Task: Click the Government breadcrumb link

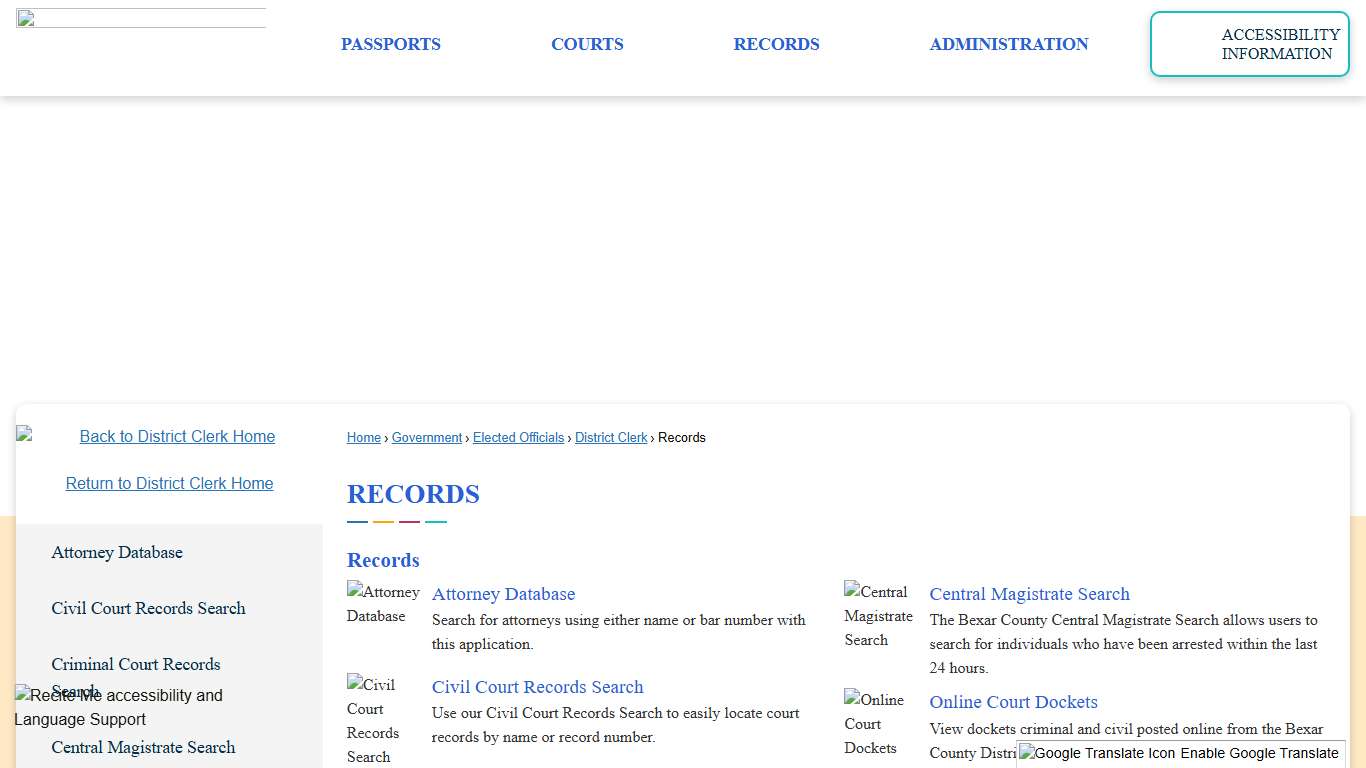Action: 426,437
